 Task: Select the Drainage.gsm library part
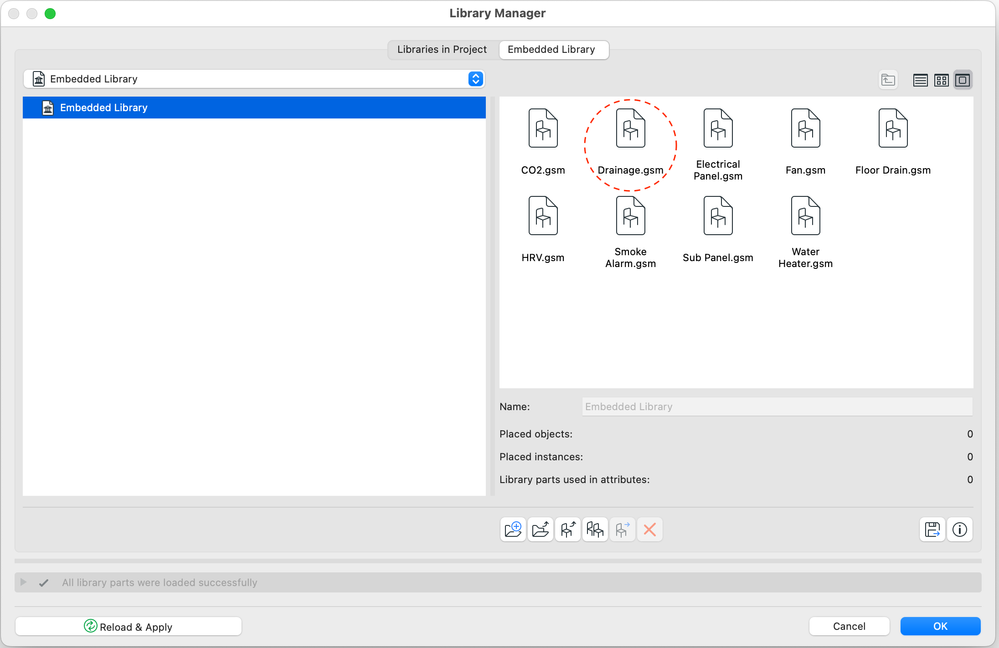pos(630,137)
